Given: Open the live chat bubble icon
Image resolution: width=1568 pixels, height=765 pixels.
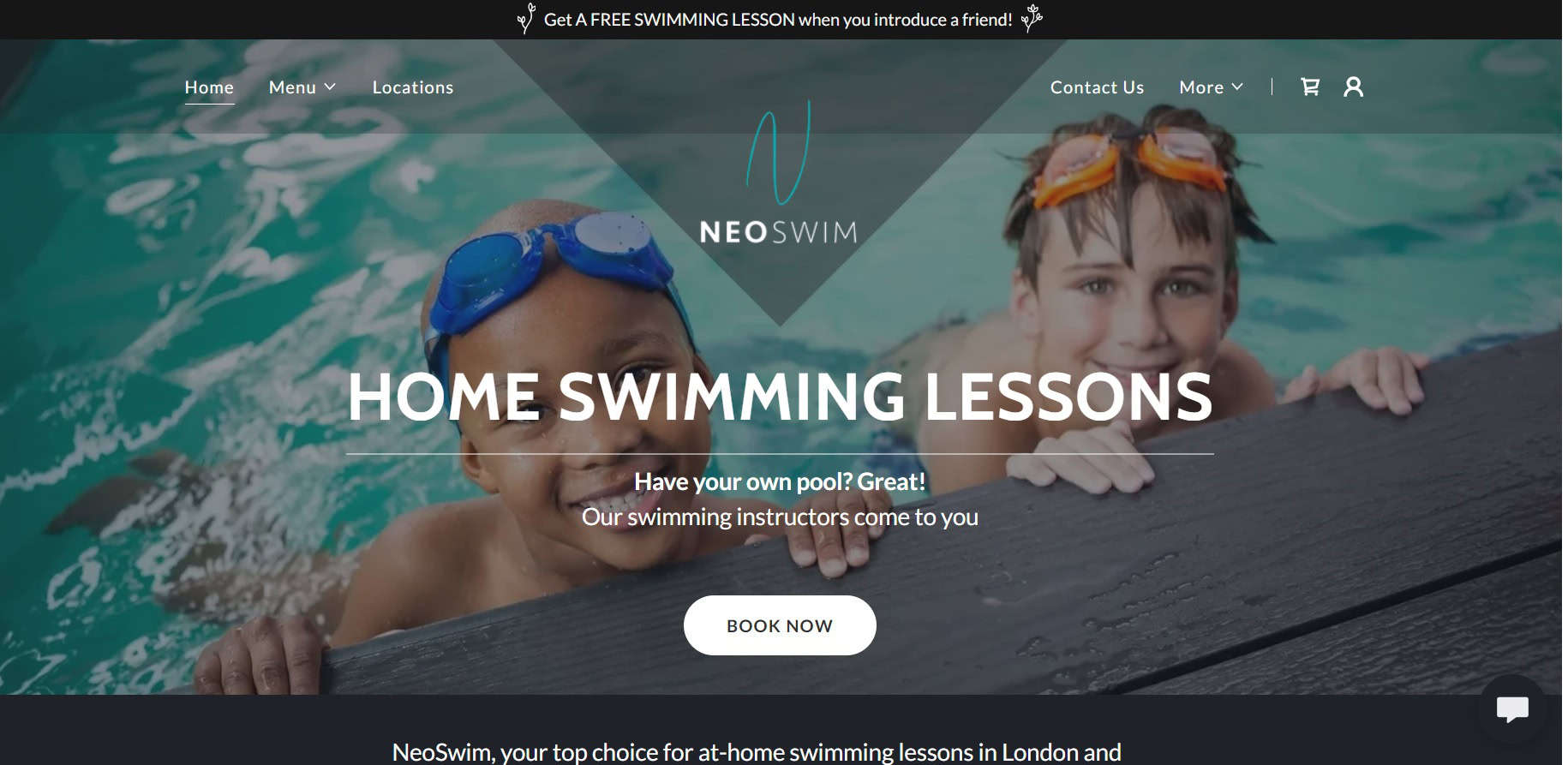Looking at the screenshot, I should click(1512, 708).
